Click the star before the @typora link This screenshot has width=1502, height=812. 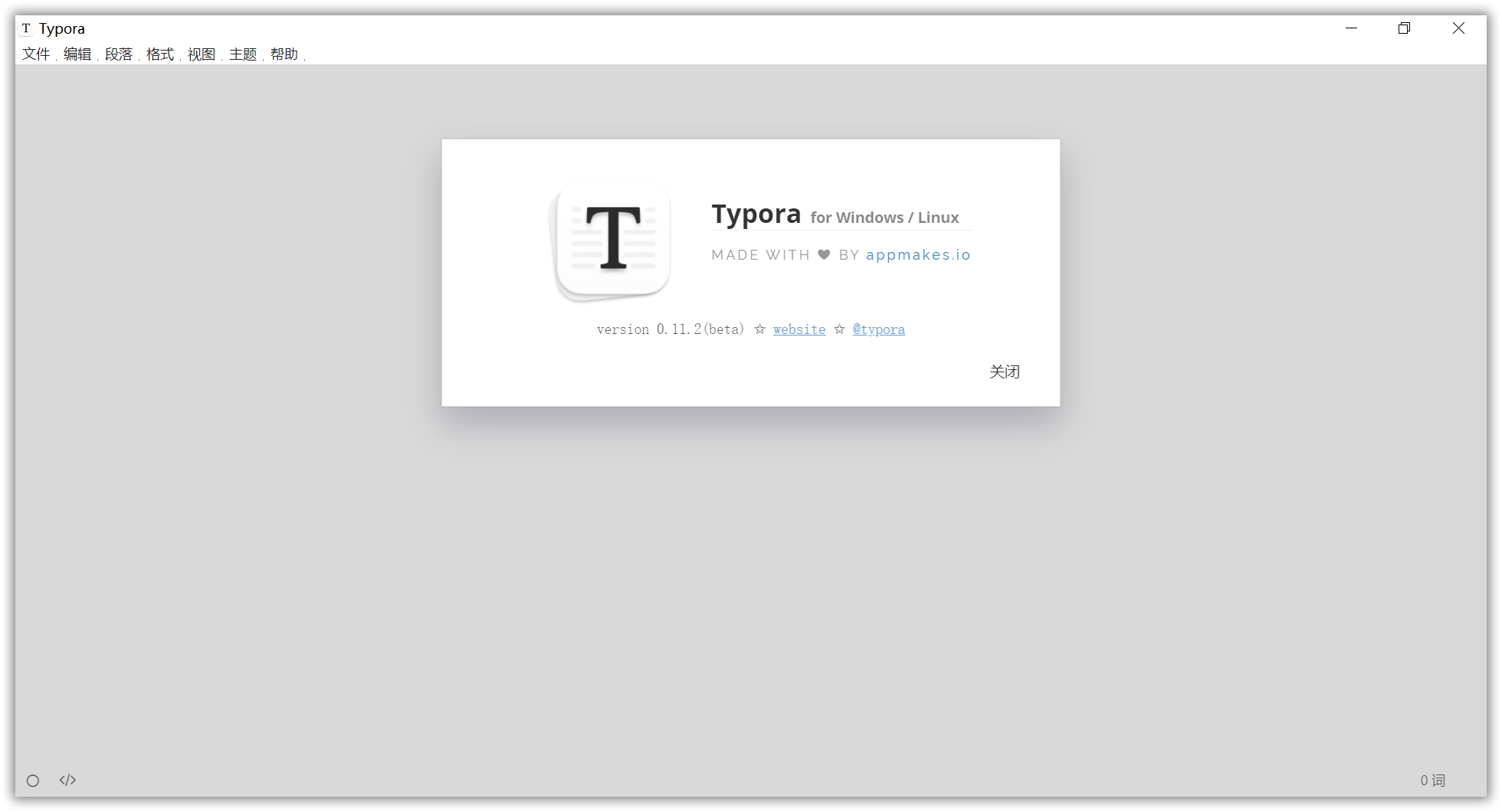tap(838, 329)
